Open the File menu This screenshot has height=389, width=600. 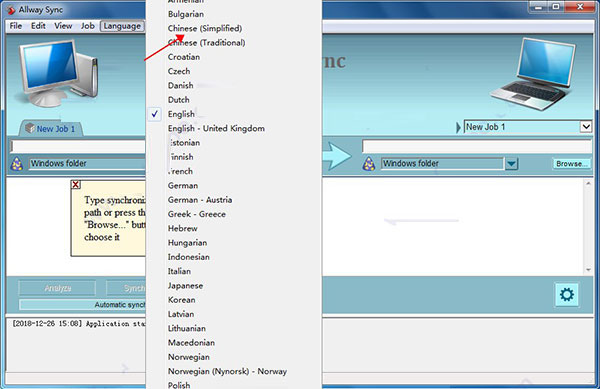click(x=16, y=26)
